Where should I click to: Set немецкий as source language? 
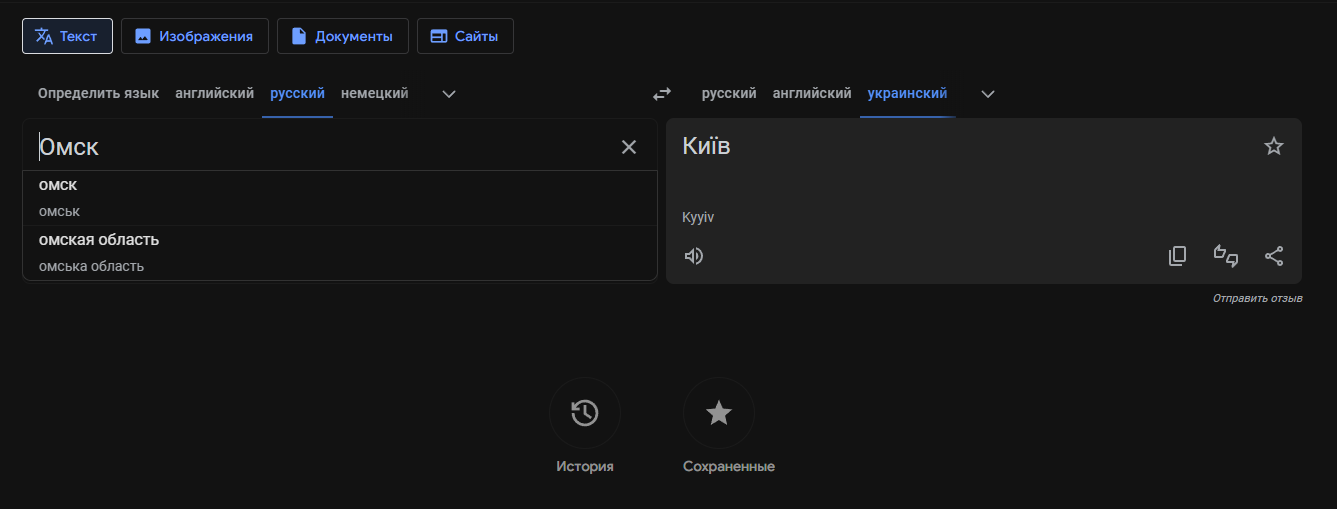(x=374, y=94)
